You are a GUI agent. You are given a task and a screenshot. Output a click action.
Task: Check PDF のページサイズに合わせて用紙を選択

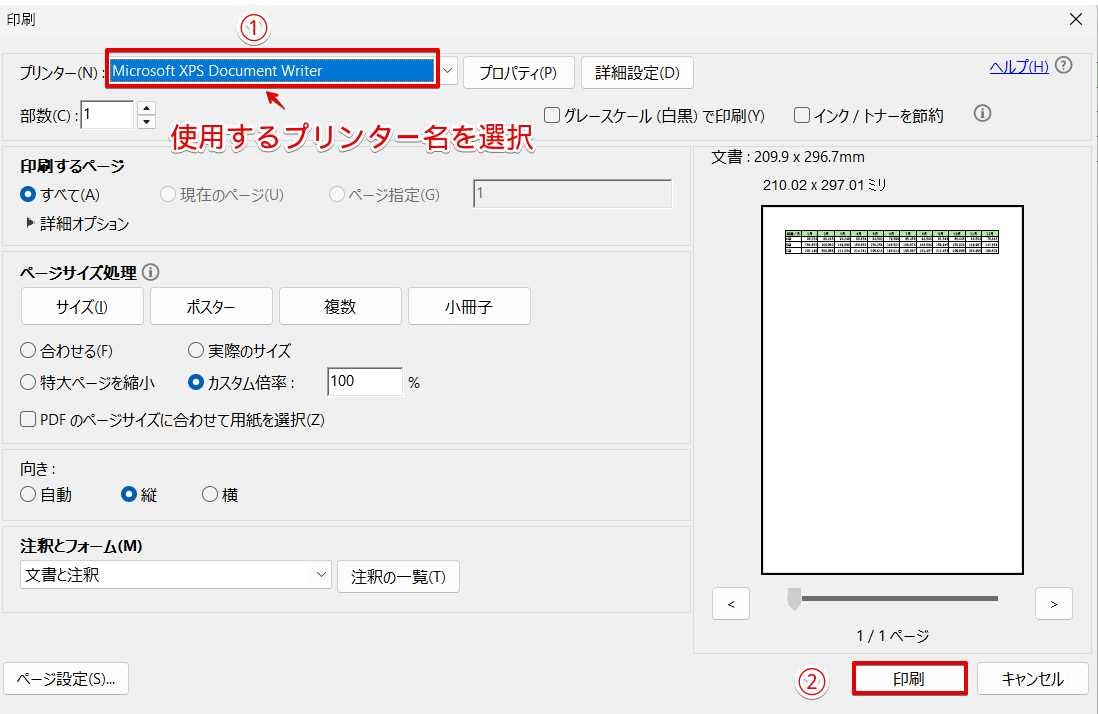tap(27, 419)
